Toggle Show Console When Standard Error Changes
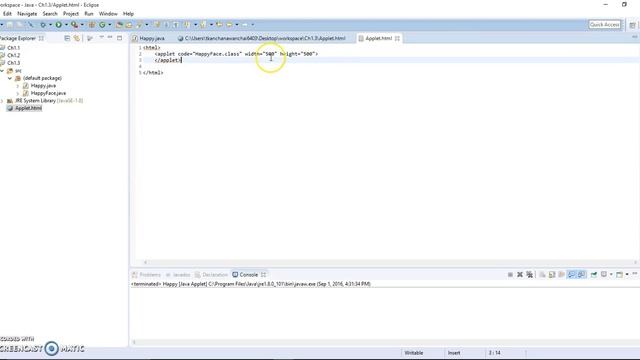The image size is (640, 360). click(x=581, y=275)
